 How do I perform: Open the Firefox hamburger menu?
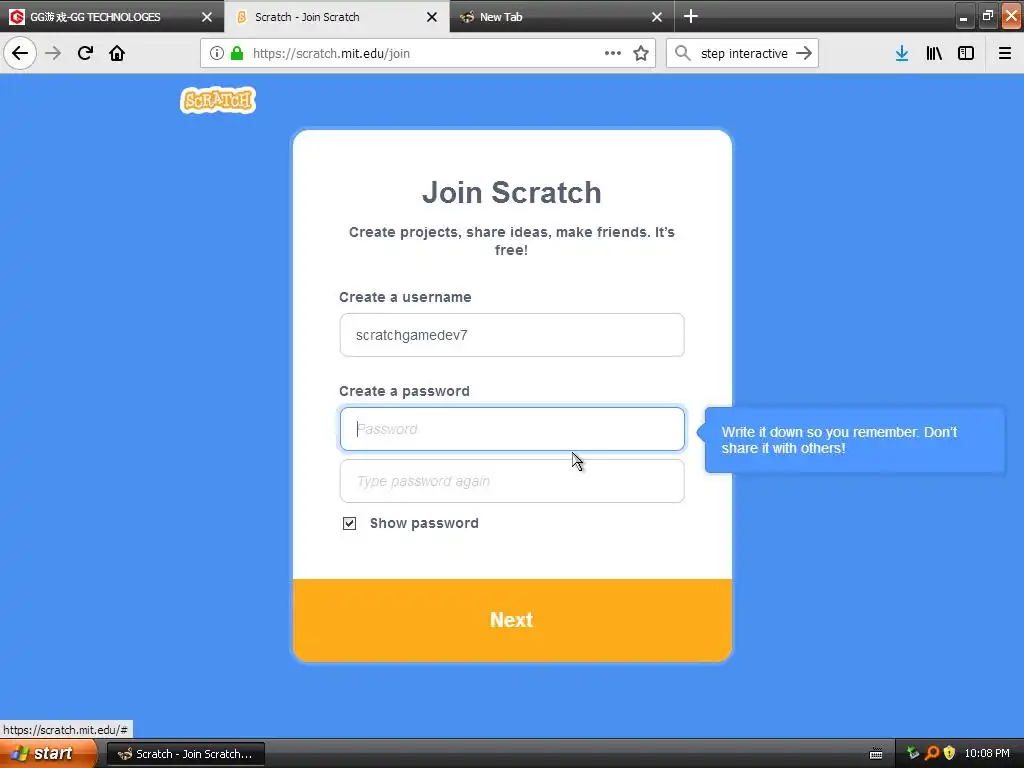tap(1005, 53)
